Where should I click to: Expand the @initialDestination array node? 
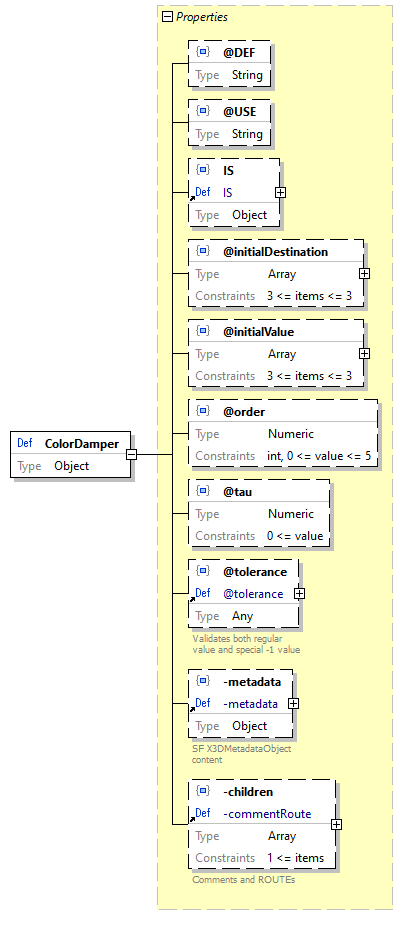point(364,273)
